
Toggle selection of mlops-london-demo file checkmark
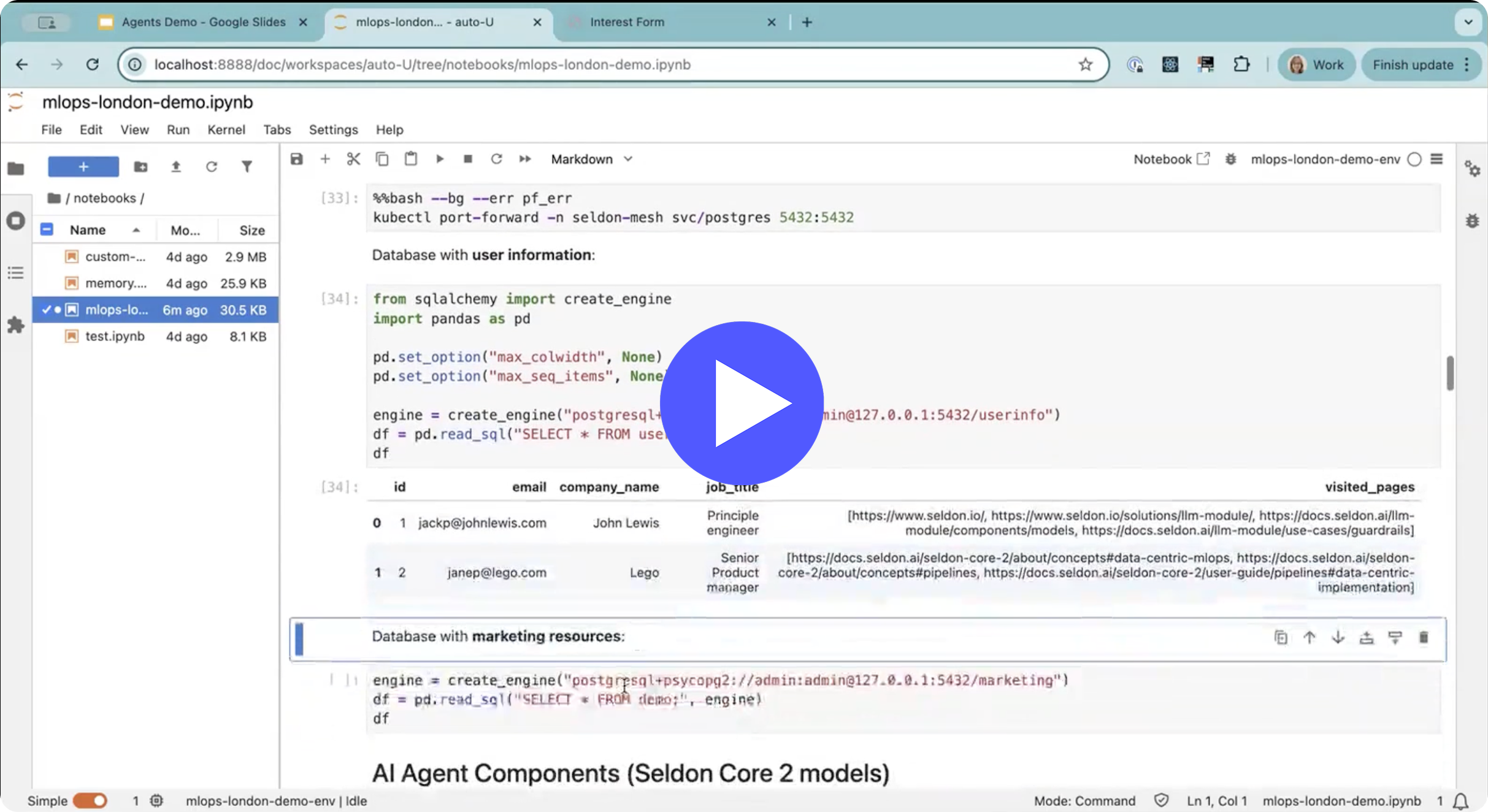tap(46, 310)
